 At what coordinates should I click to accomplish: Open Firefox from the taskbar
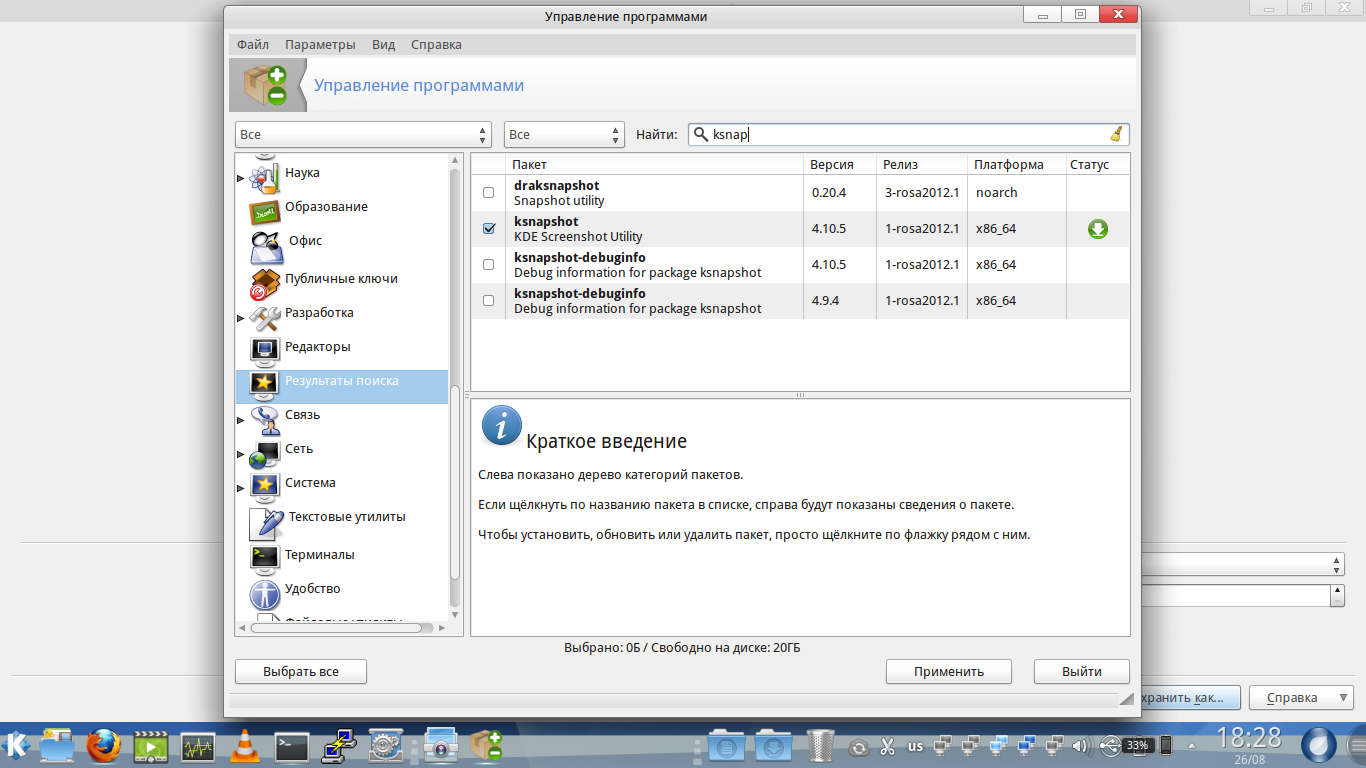point(103,746)
